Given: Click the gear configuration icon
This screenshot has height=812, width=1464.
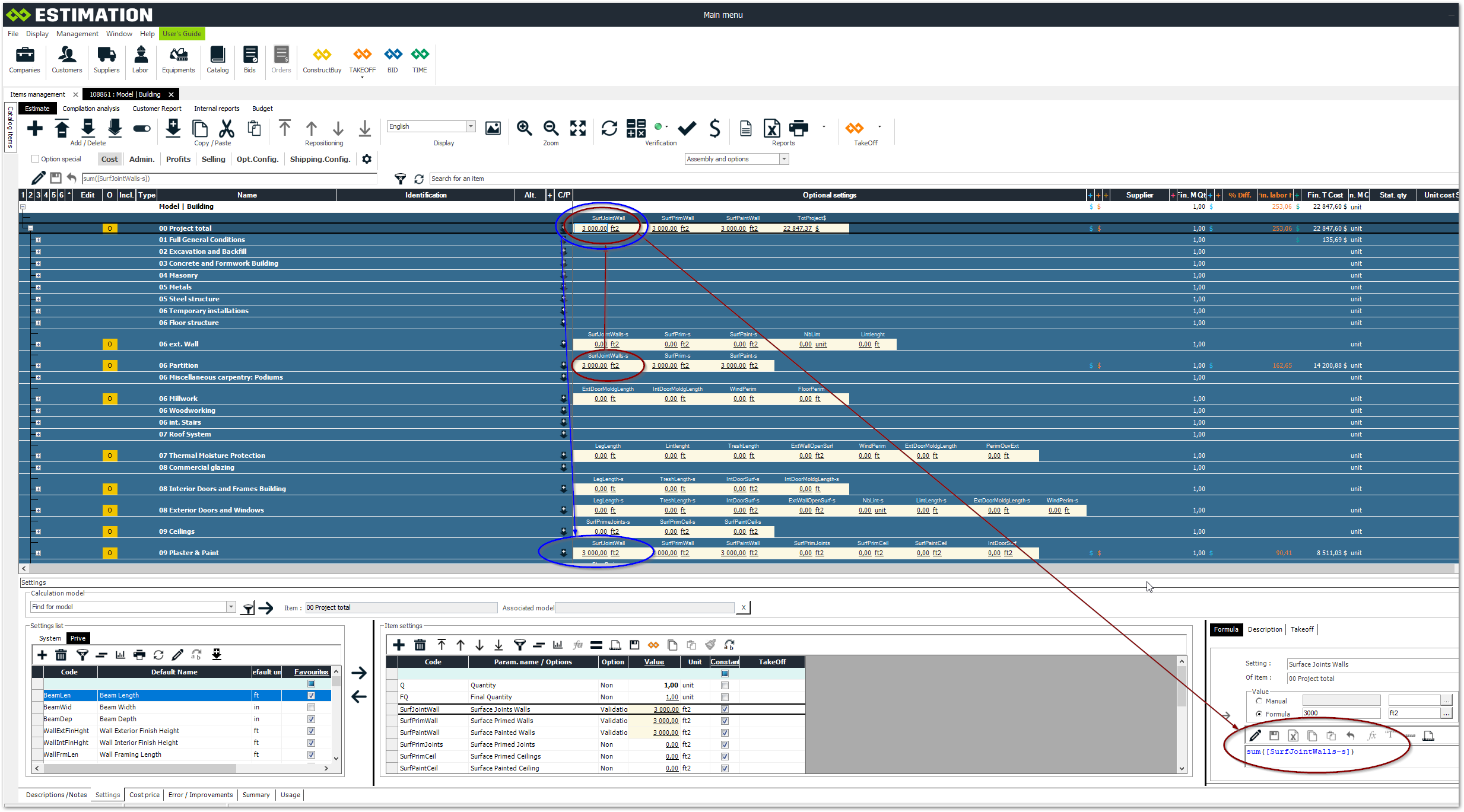Looking at the screenshot, I should point(367,159).
